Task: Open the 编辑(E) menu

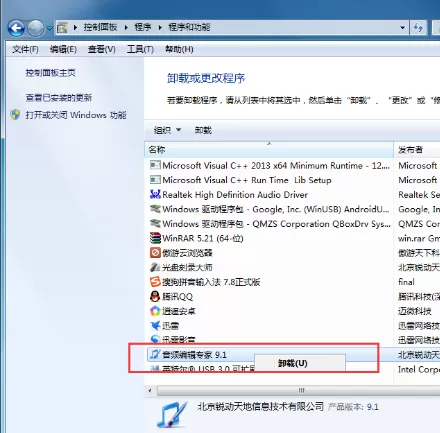Action: click(x=63, y=50)
